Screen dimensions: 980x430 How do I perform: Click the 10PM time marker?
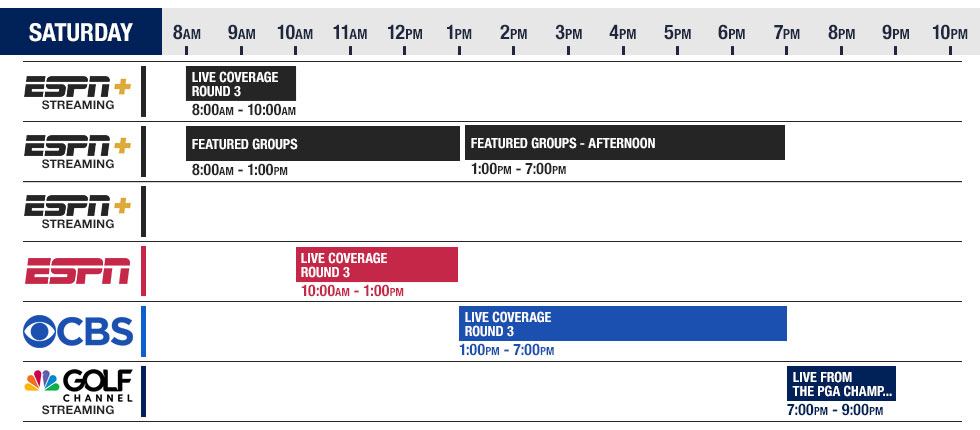(950, 33)
